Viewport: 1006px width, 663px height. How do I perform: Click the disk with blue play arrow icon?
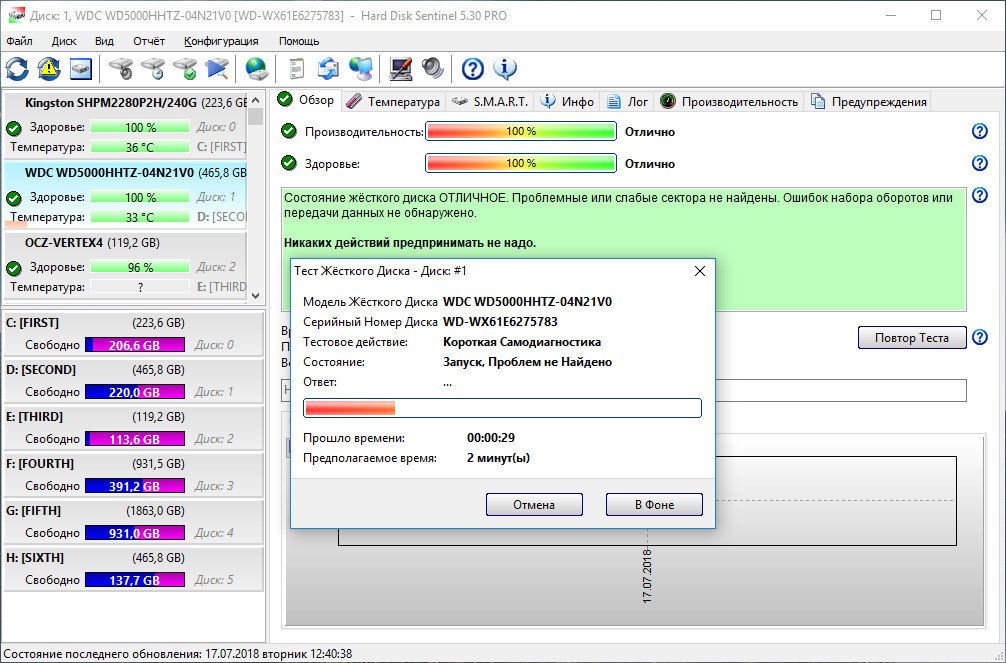pyautogui.click(x=217, y=69)
